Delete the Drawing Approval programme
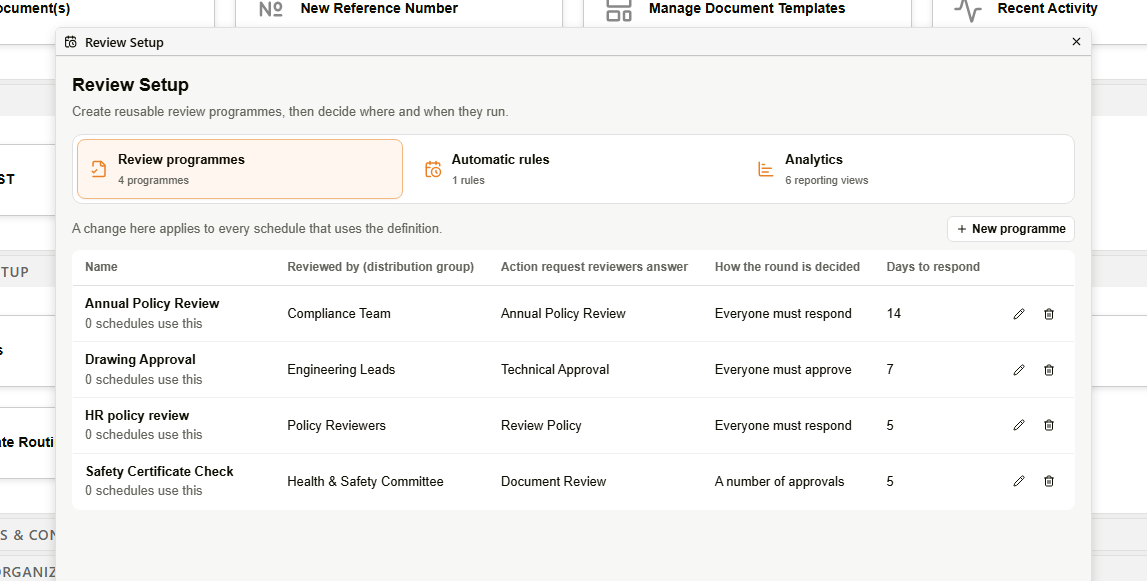 coord(1049,370)
